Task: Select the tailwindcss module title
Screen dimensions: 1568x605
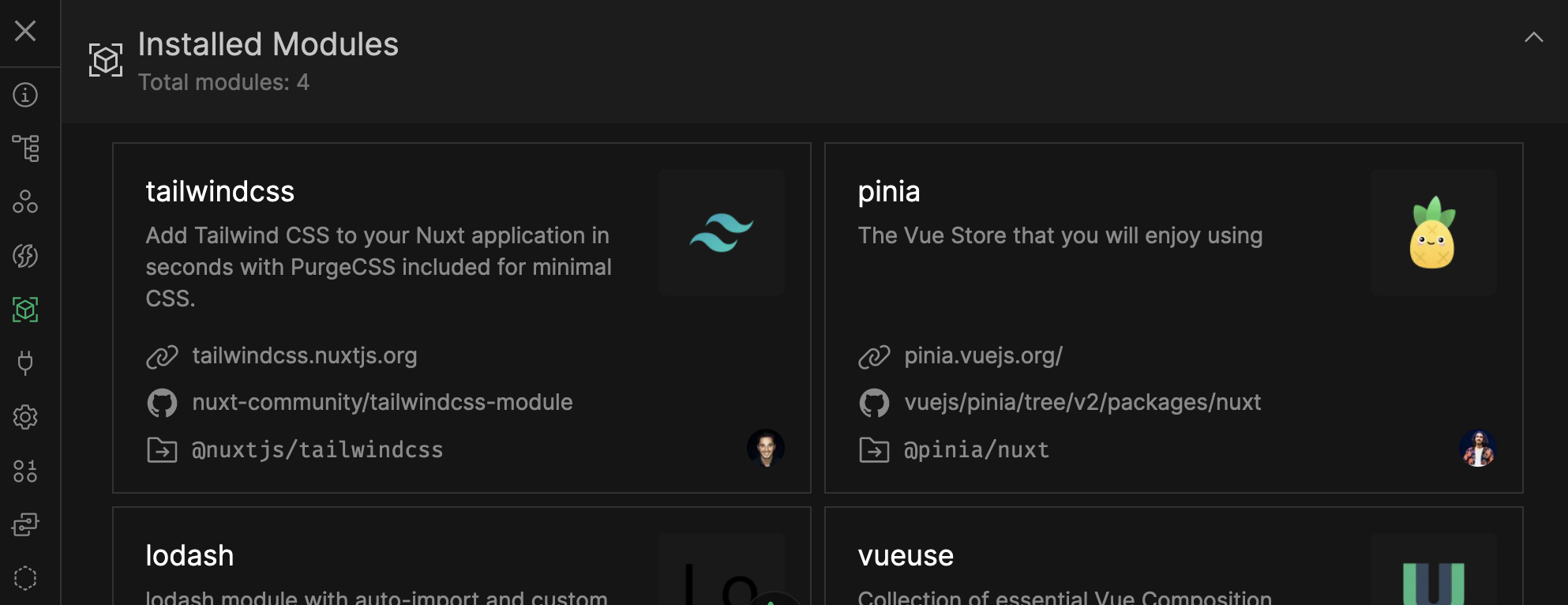Action: [x=220, y=192]
